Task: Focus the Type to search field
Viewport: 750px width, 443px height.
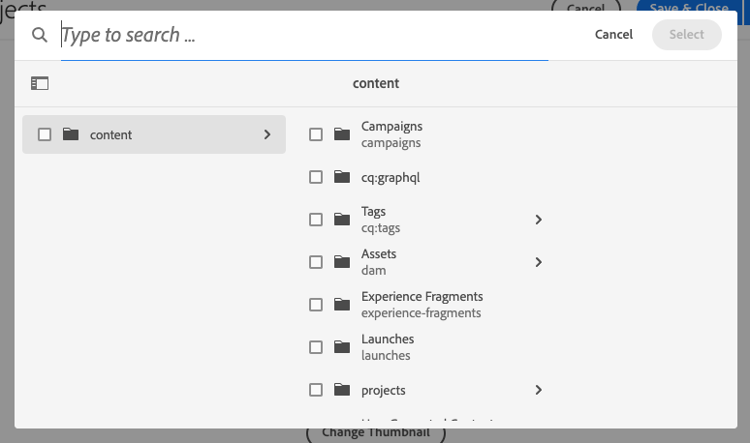Action: pos(300,35)
